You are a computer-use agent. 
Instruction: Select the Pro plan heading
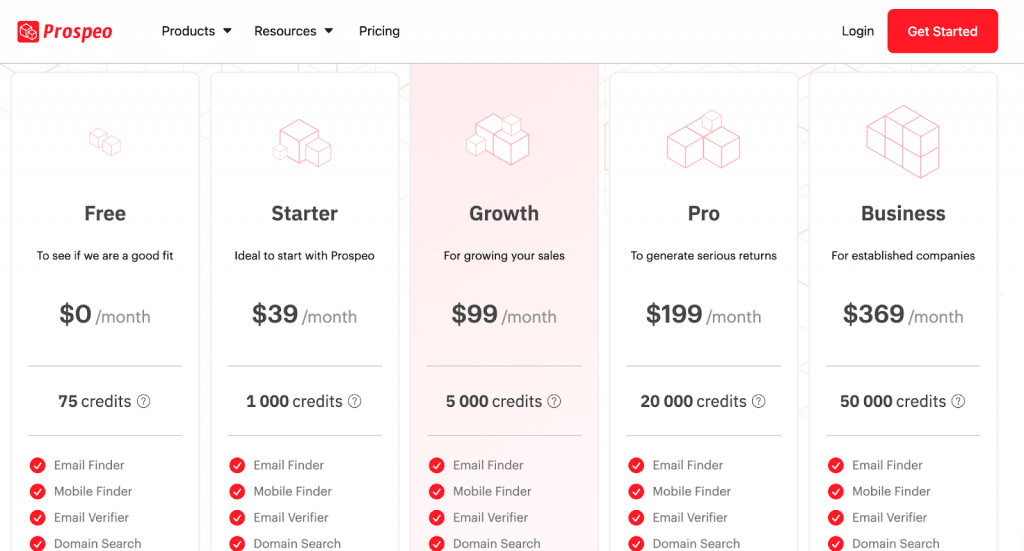tap(703, 213)
